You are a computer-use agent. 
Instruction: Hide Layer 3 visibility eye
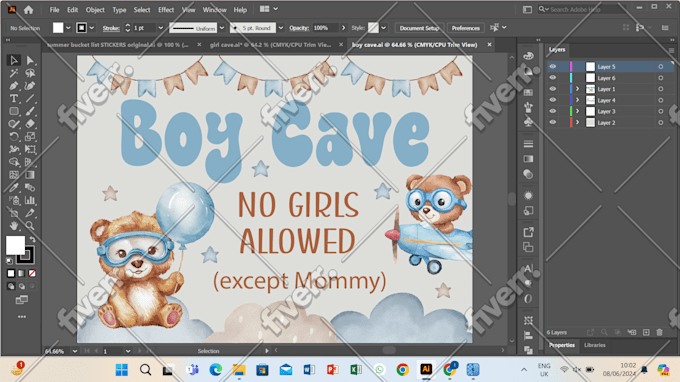(552, 111)
